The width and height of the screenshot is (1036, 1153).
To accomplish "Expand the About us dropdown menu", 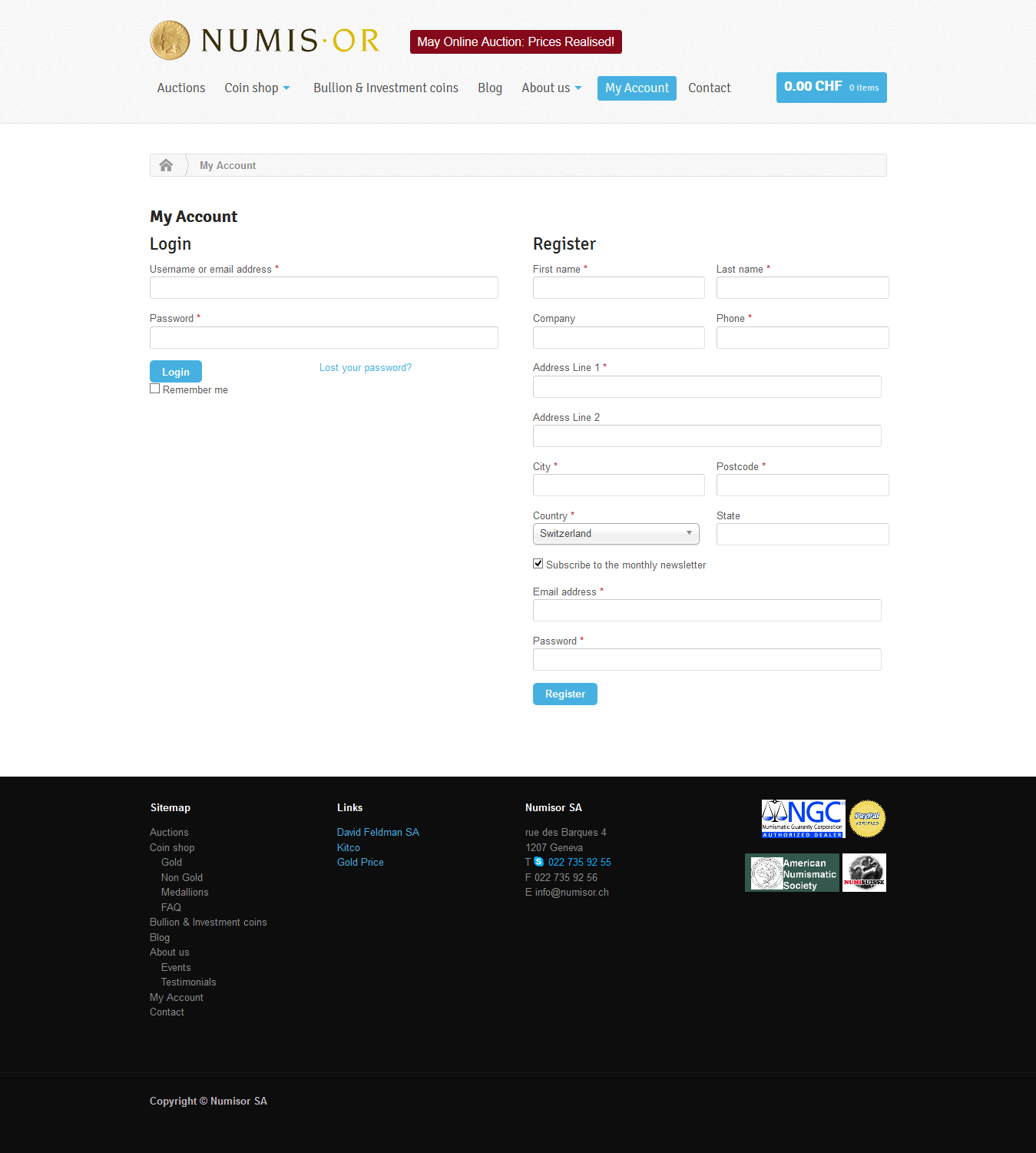I will click(x=551, y=88).
